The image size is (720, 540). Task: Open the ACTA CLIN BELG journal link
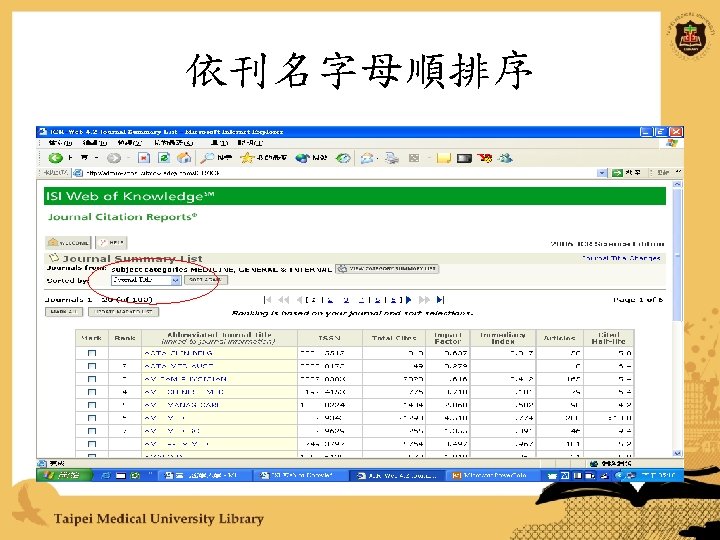(178, 353)
